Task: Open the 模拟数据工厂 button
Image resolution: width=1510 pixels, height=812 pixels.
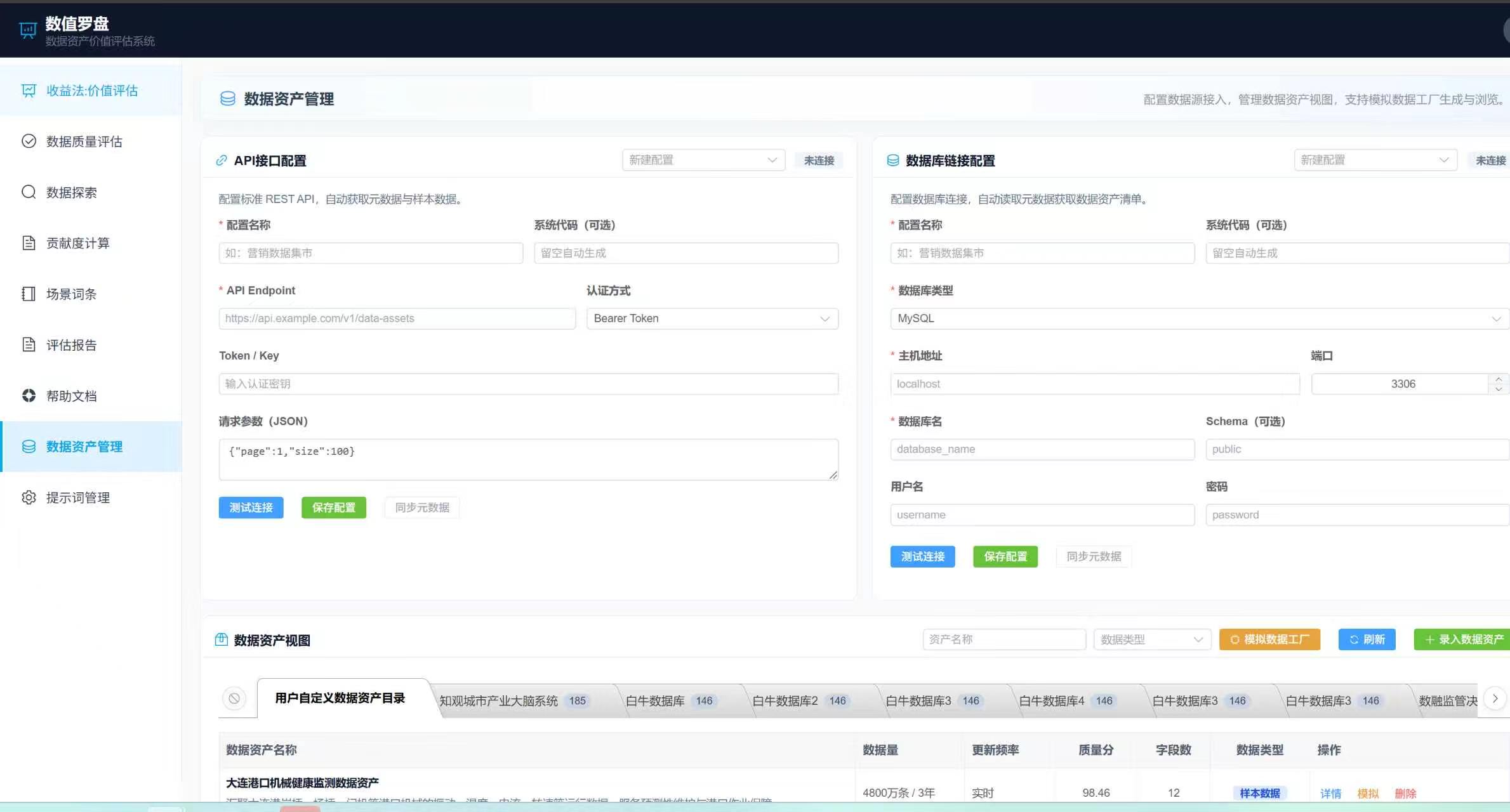Action: pos(1269,639)
